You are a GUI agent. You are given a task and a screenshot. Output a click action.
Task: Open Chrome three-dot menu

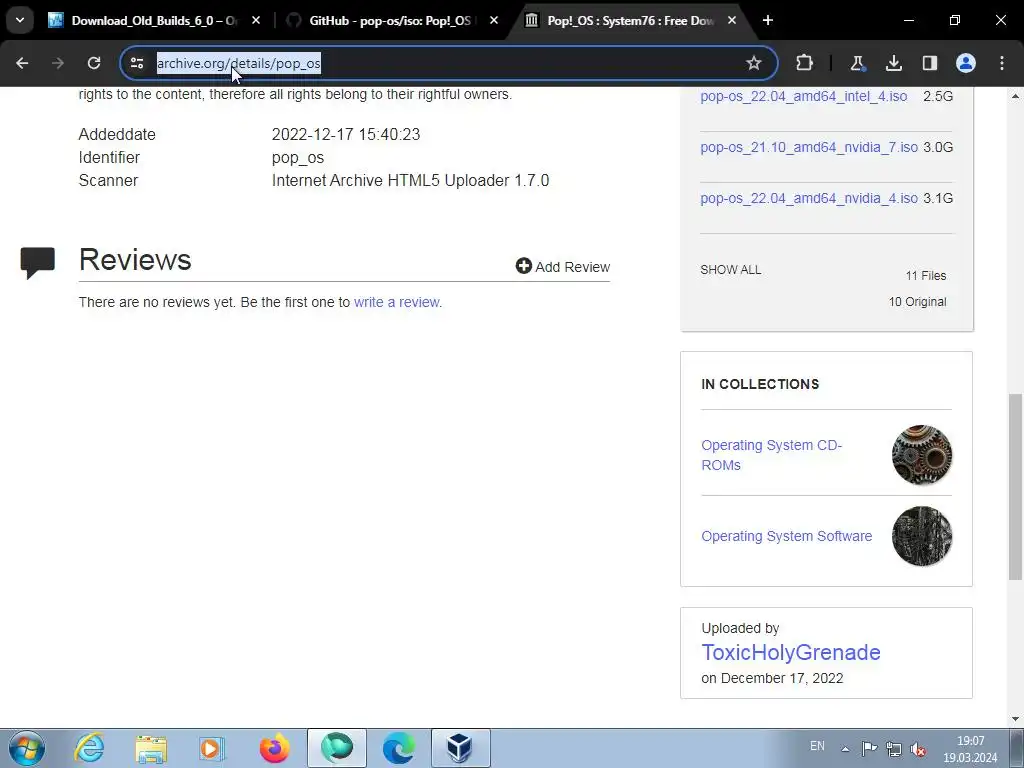[x=1002, y=63]
